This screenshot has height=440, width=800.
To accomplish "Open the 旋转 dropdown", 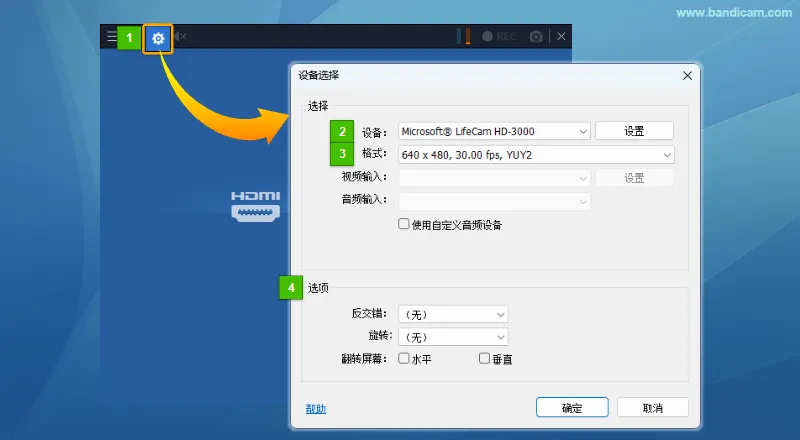I will pyautogui.click(x=453, y=337).
